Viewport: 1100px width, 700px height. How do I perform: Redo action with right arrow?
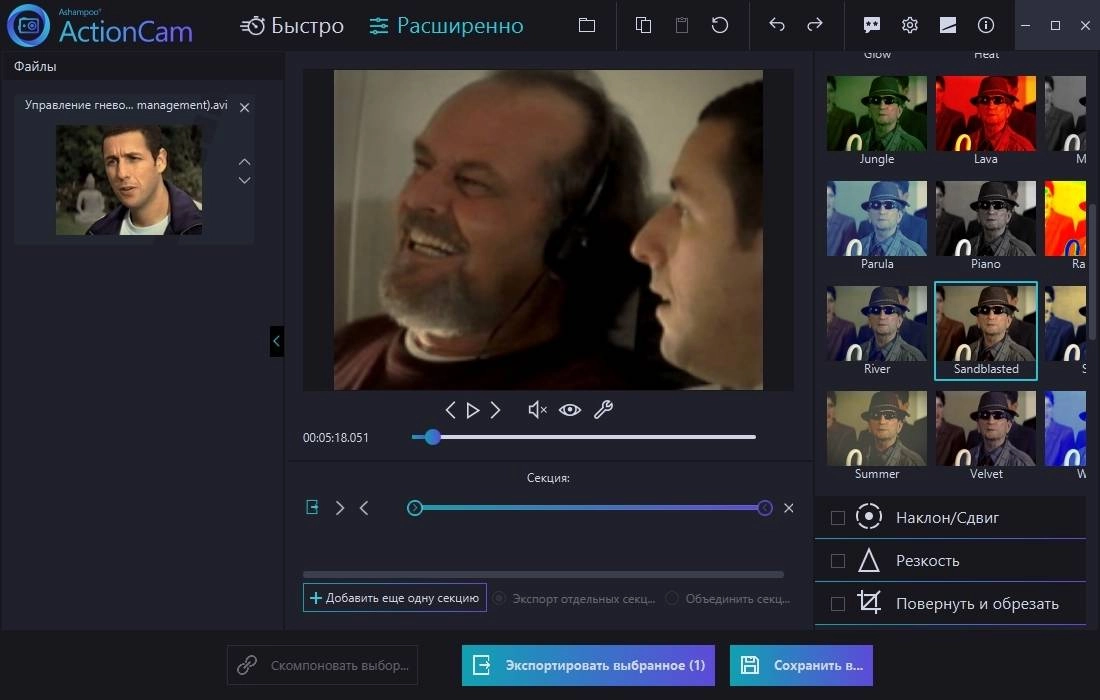click(814, 25)
